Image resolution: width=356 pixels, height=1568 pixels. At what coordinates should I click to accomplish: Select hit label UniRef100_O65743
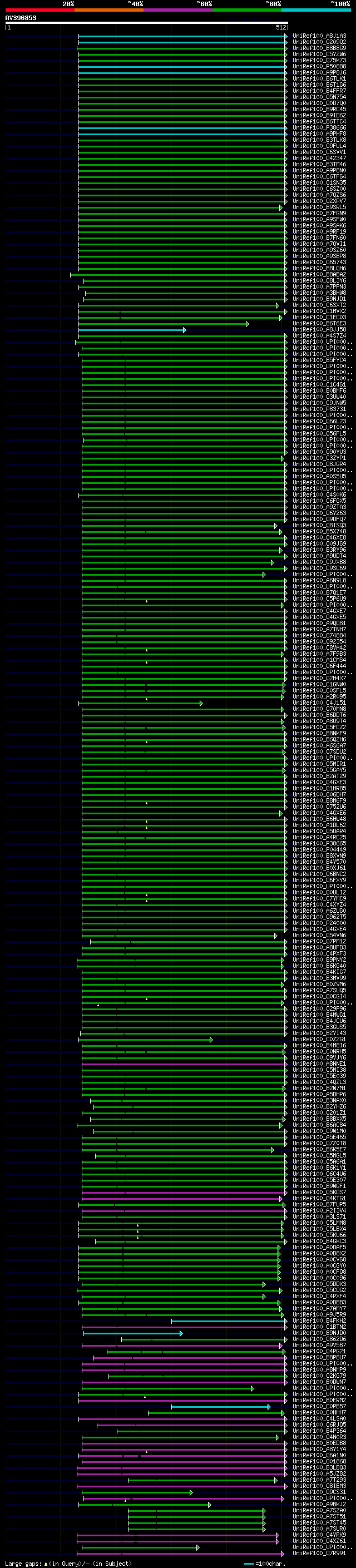point(319,263)
